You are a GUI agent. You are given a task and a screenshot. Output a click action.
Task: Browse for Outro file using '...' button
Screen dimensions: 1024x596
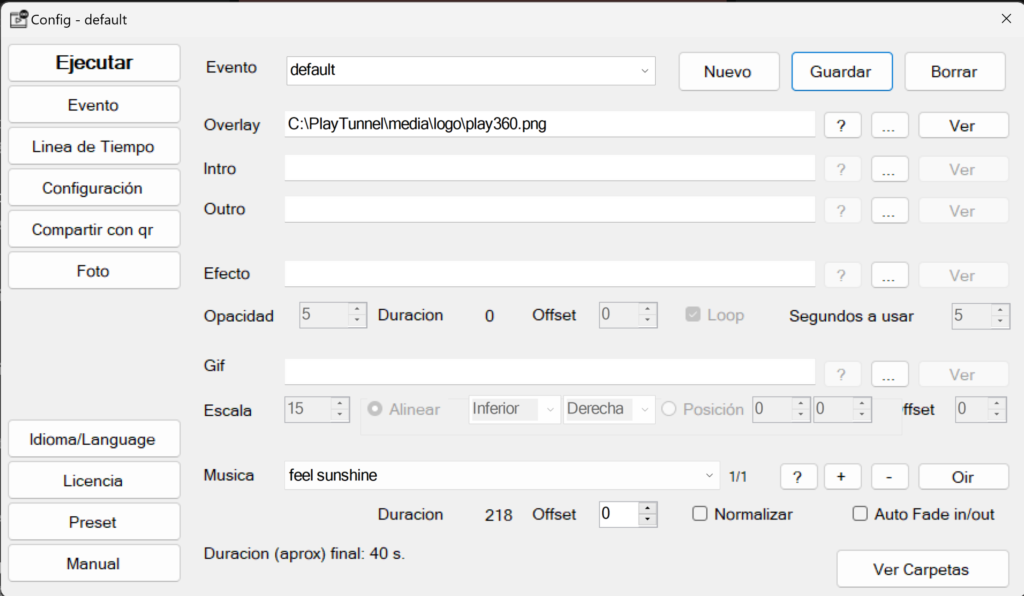click(x=889, y=211)
